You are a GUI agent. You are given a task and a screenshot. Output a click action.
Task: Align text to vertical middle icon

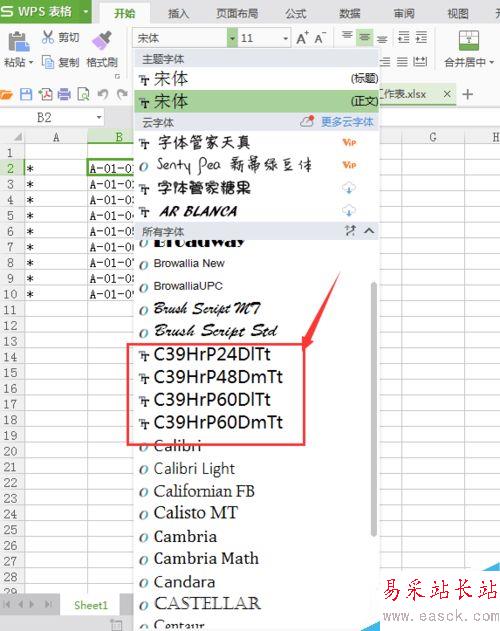coord(365,37)
